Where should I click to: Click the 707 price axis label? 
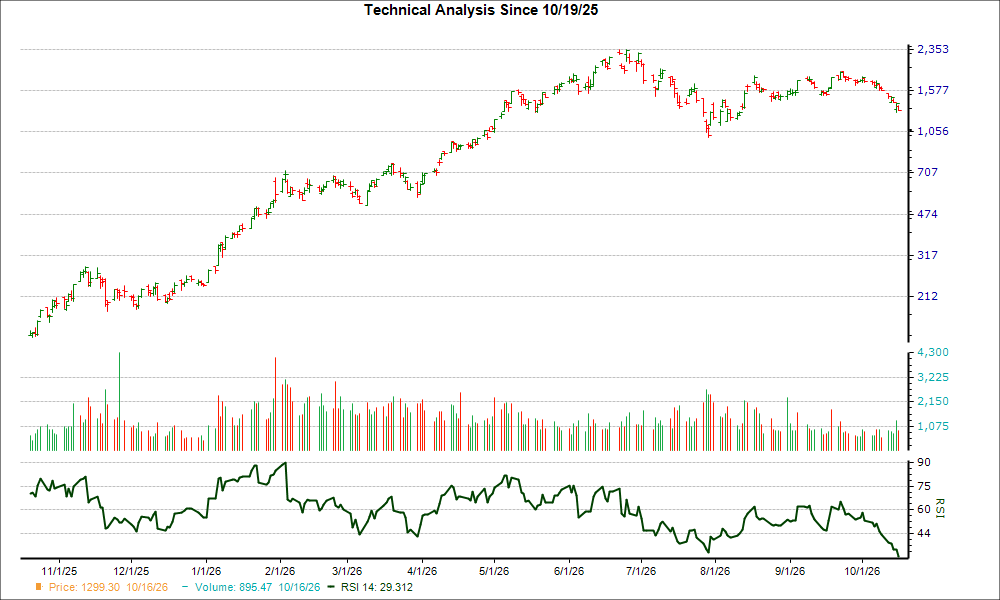[x=928, y=172]
